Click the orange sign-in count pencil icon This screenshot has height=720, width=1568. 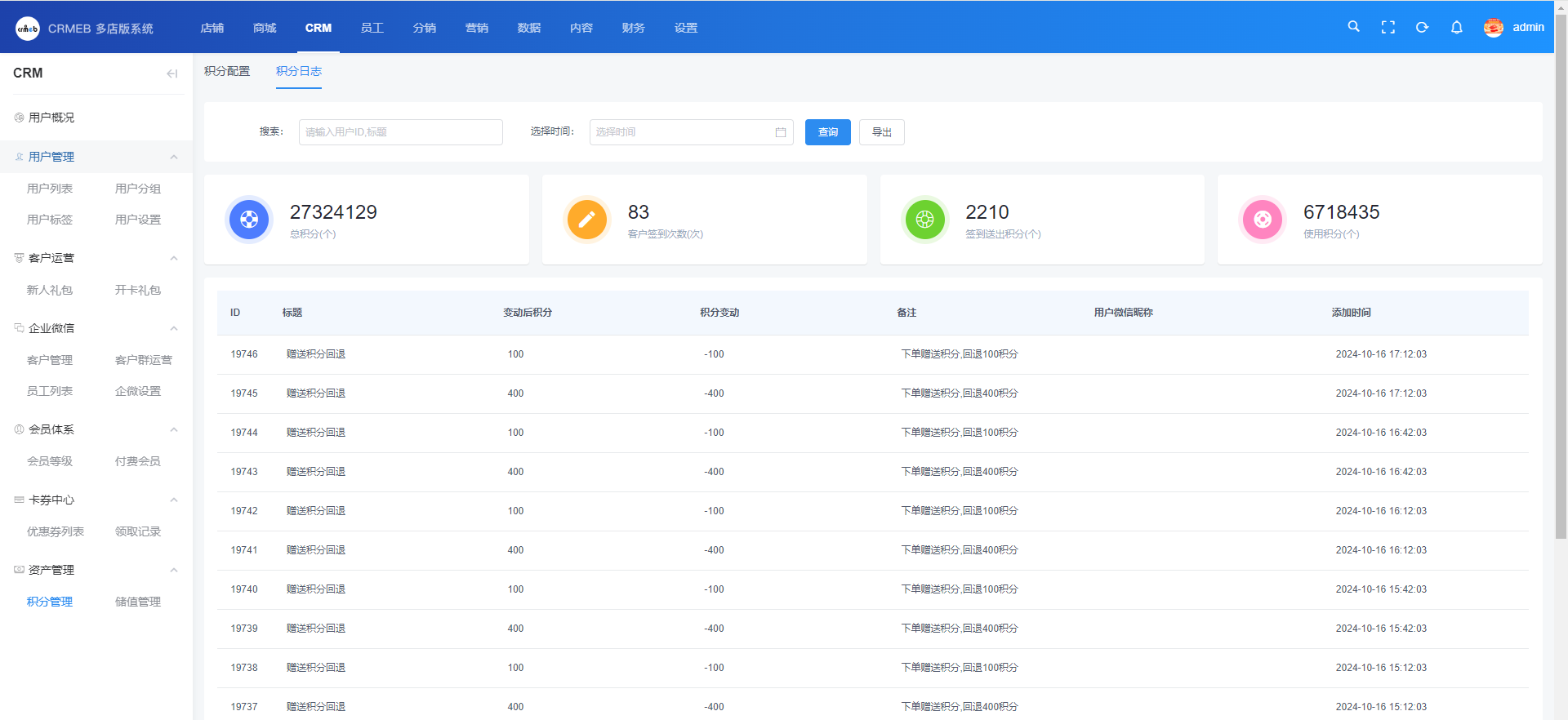click(x=586, y=220)
